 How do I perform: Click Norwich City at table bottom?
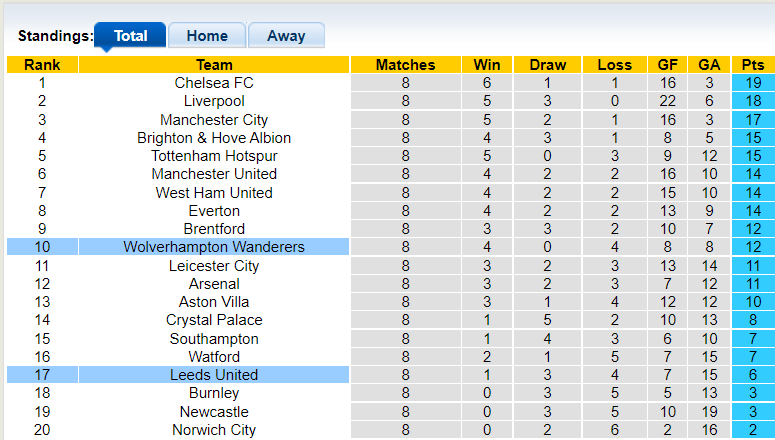214,430
